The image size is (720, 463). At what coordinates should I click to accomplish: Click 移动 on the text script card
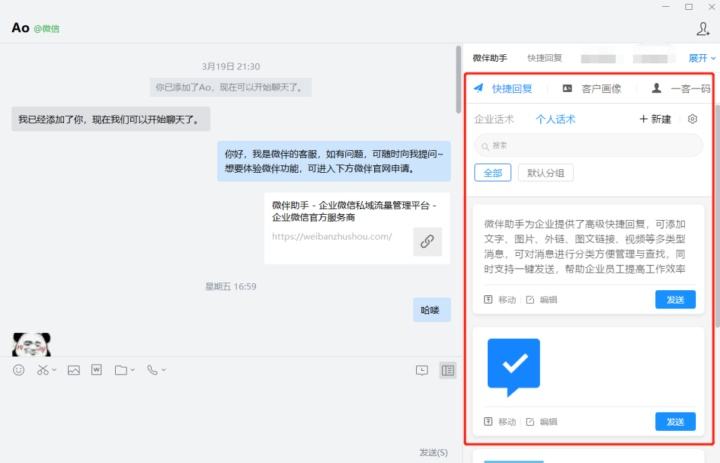(x=500, y=300)
